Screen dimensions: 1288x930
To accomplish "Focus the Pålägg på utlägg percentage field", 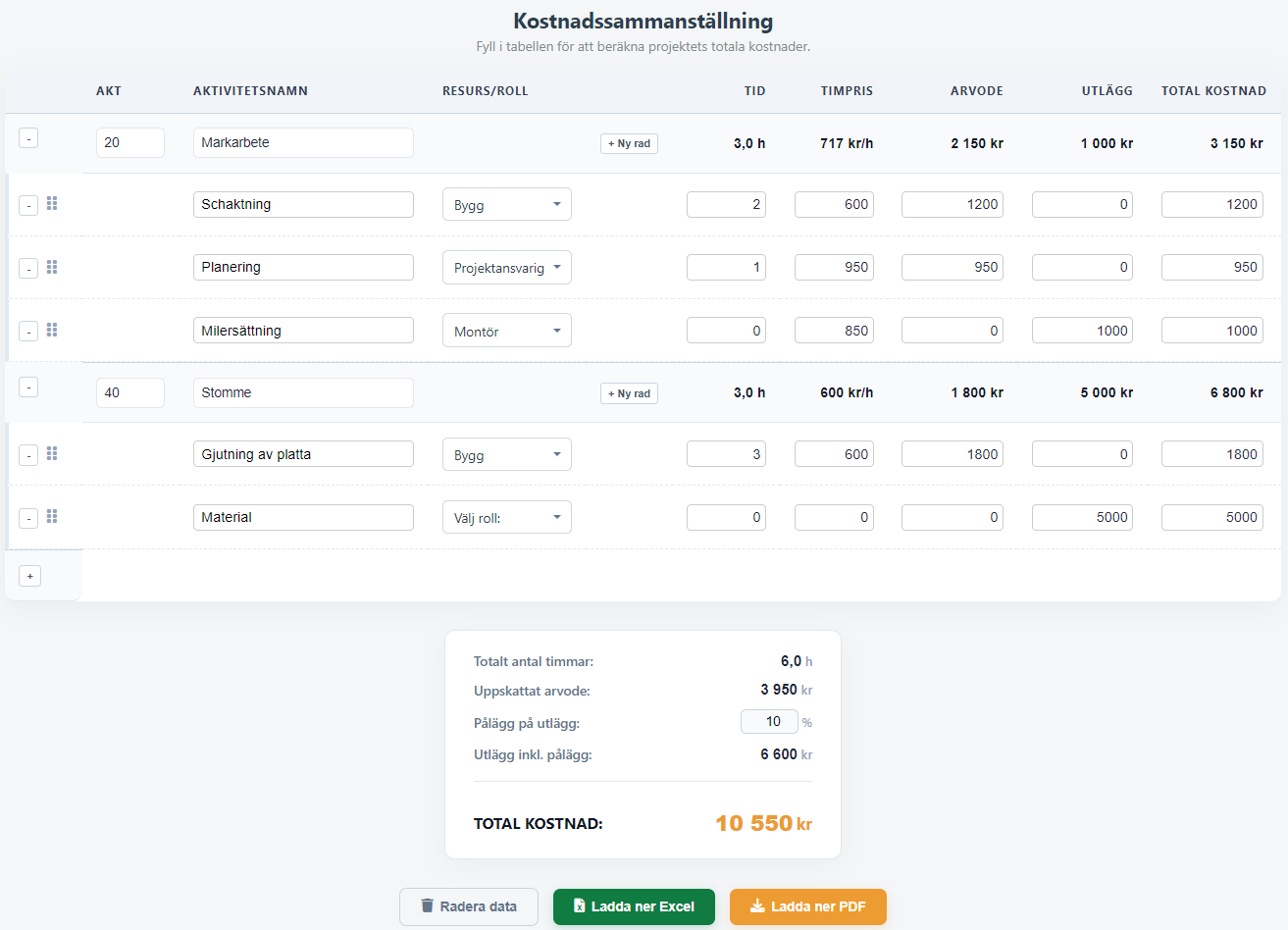I will [x=770, y=722].
